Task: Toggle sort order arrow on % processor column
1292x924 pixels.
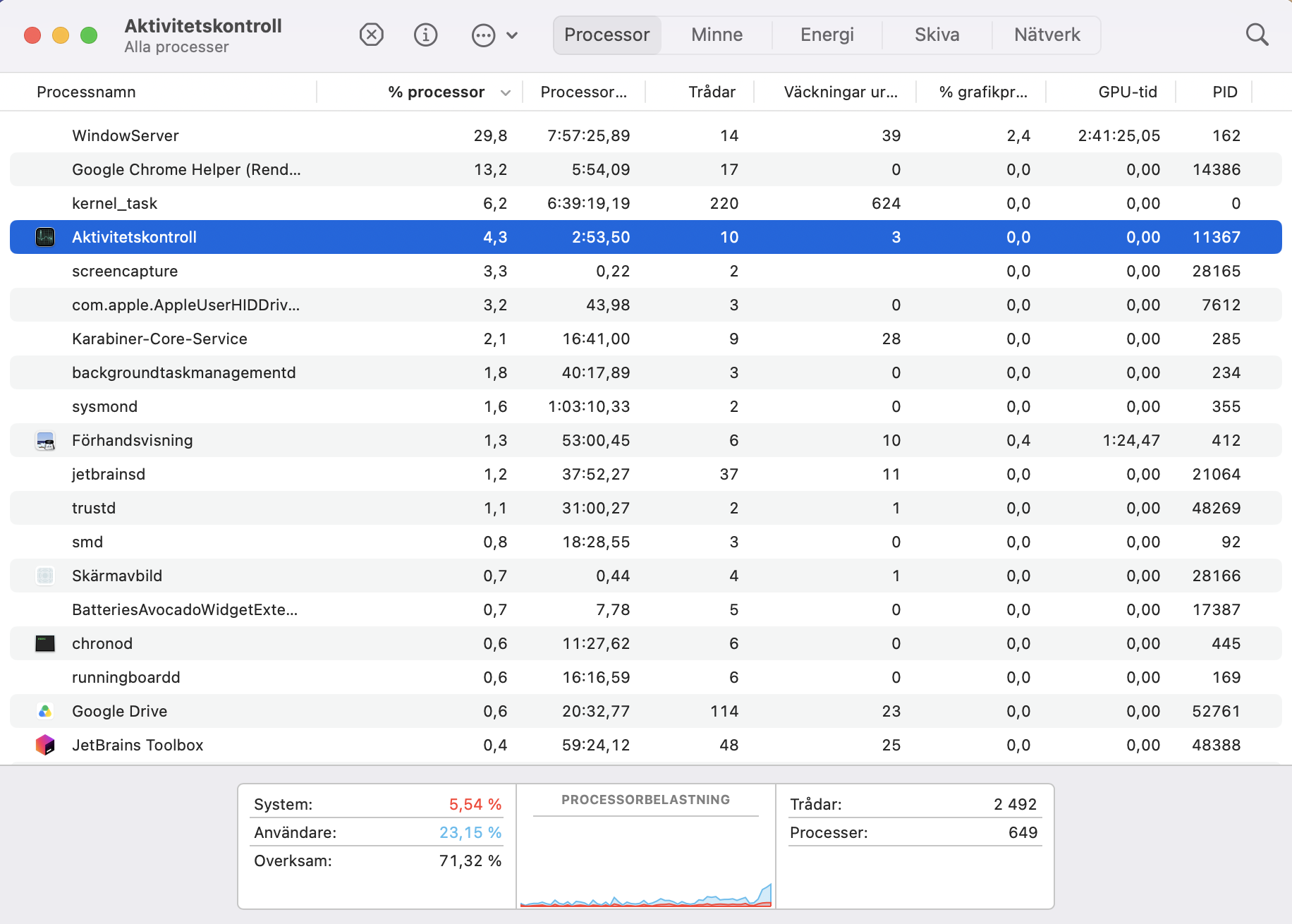Action: pos(506,92)
